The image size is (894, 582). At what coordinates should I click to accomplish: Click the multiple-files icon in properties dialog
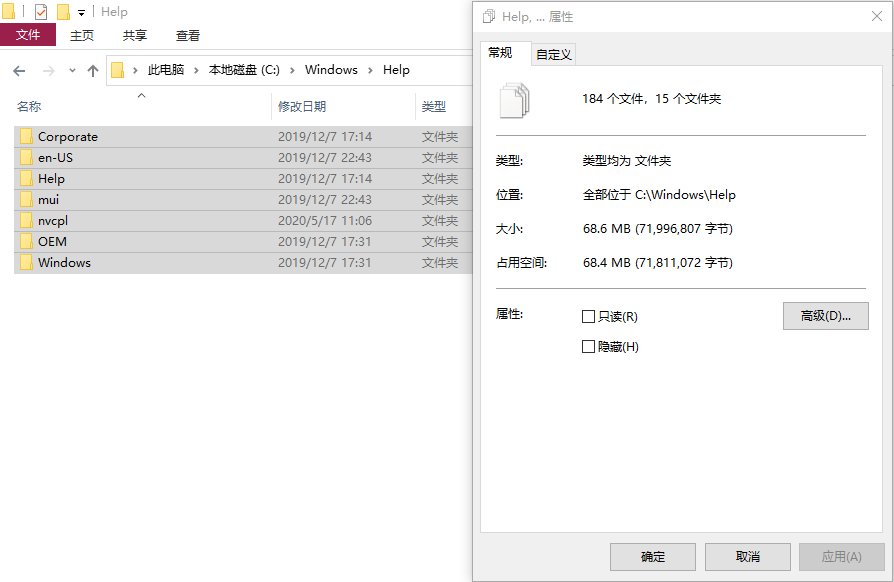coord(515,100)
